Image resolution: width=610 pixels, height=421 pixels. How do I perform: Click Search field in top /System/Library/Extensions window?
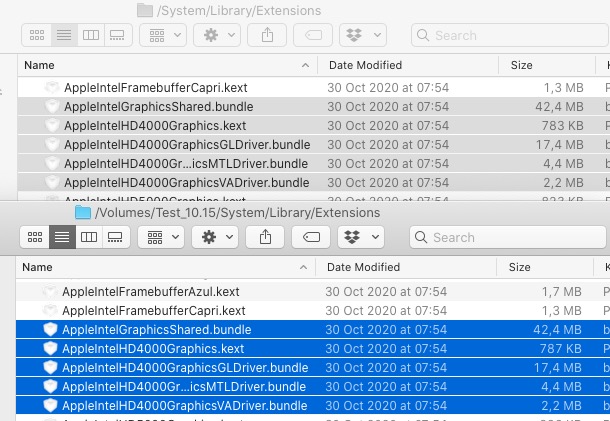tap(510, 35)
